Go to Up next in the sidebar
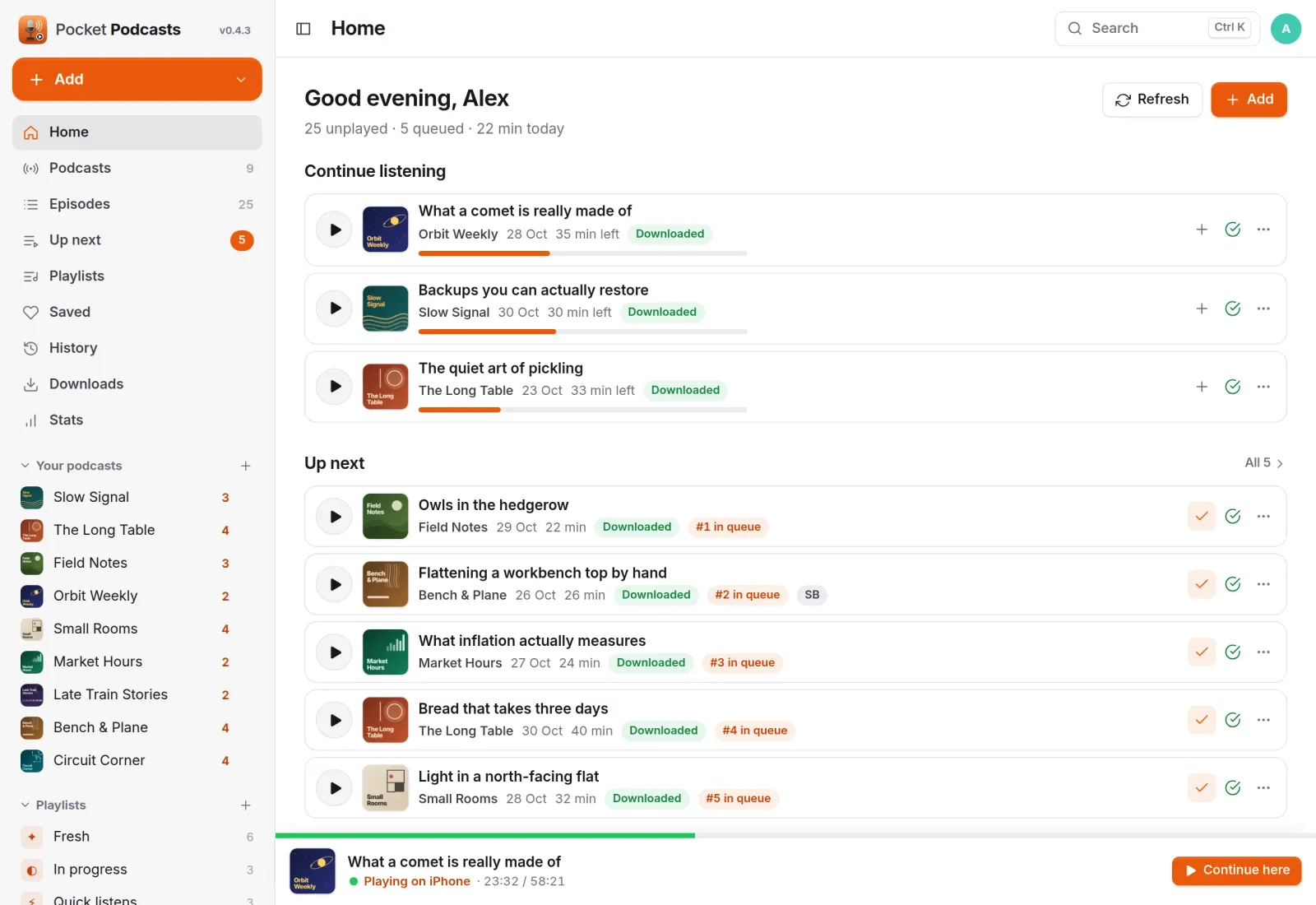1316x905 pixels. pos(137,240)
